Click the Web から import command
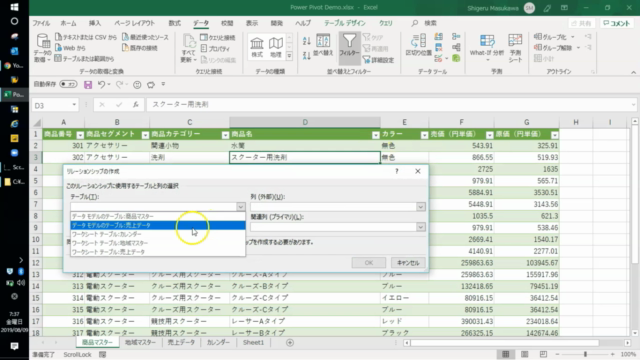The image size is (640, 360). (70, 48)
